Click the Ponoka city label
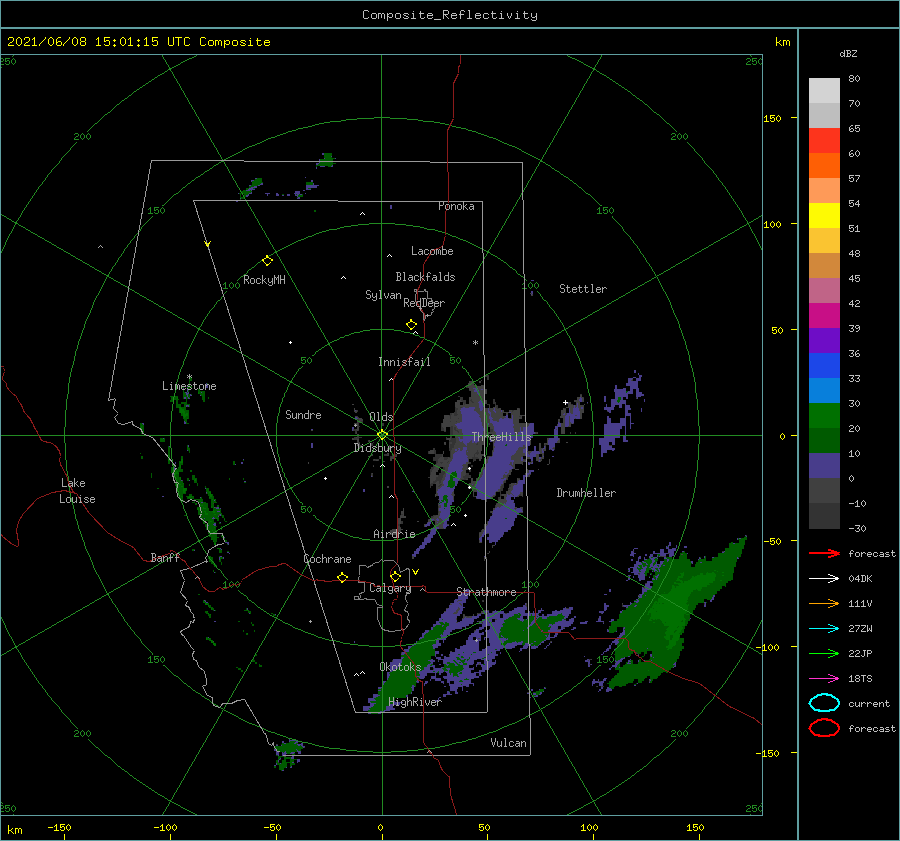This screenshot has width=900, height=841. click(456, 206)
